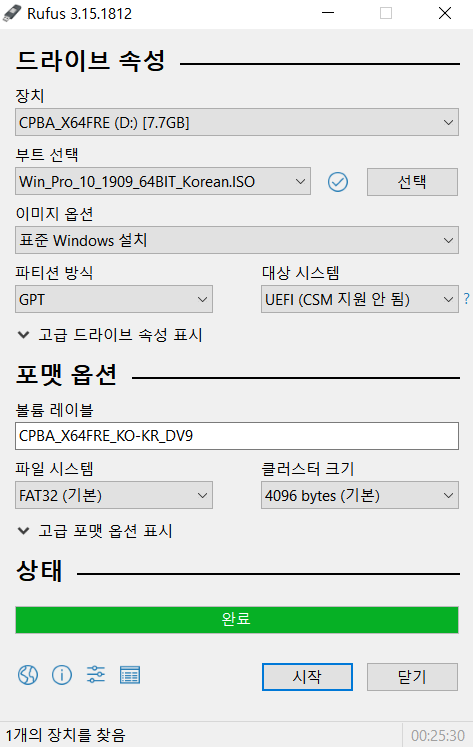Open the FAT32 file system dropdown
Image resolution: width=473 pixels, height=747 pixels.
(114, 495)
